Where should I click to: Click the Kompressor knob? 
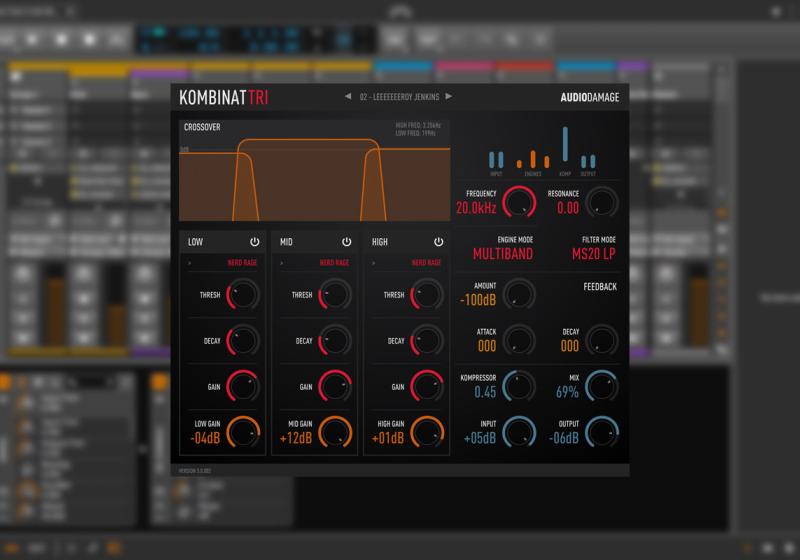518,387
